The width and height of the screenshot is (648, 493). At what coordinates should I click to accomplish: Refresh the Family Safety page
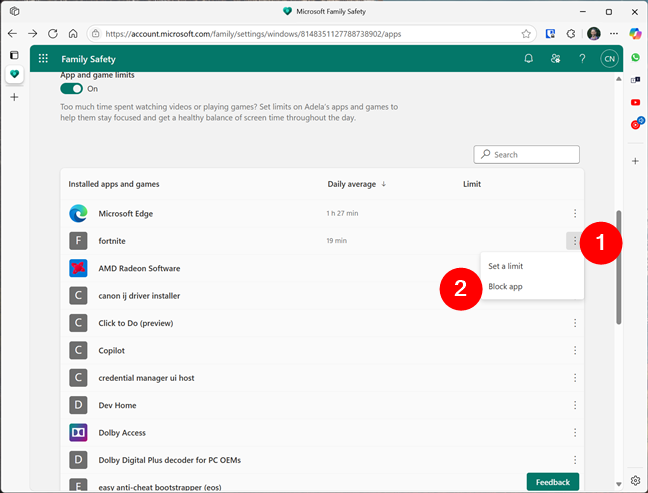pyautogui.click(x=53, y=33)
